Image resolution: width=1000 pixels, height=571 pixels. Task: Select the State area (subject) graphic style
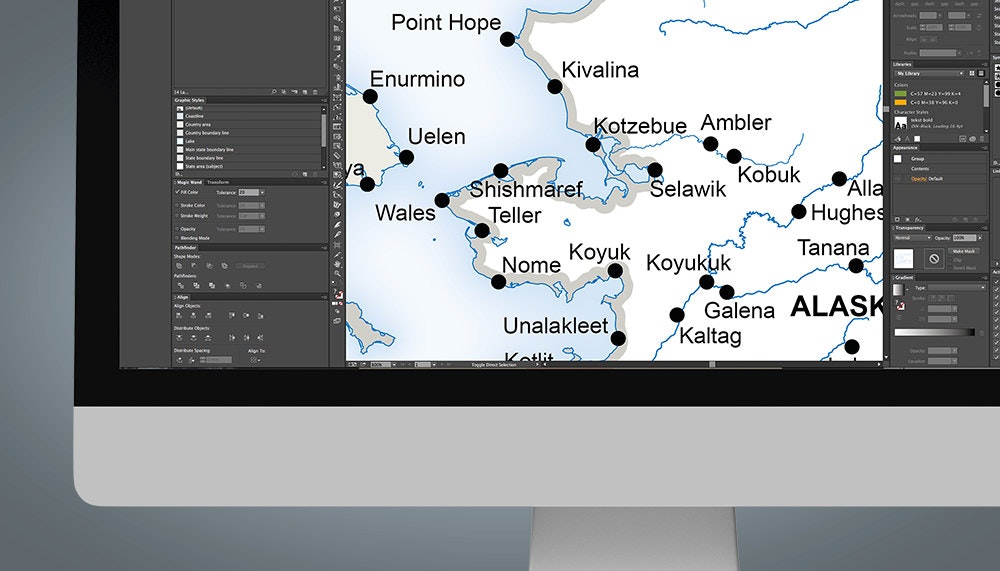pyautogui.click(x=248, y=167)
